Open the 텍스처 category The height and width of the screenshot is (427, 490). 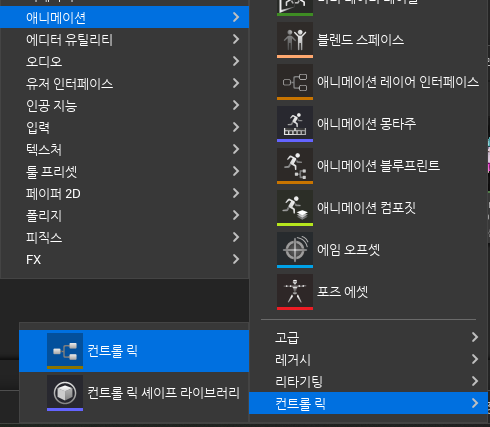pyautogui.click(x=124, y=149)
